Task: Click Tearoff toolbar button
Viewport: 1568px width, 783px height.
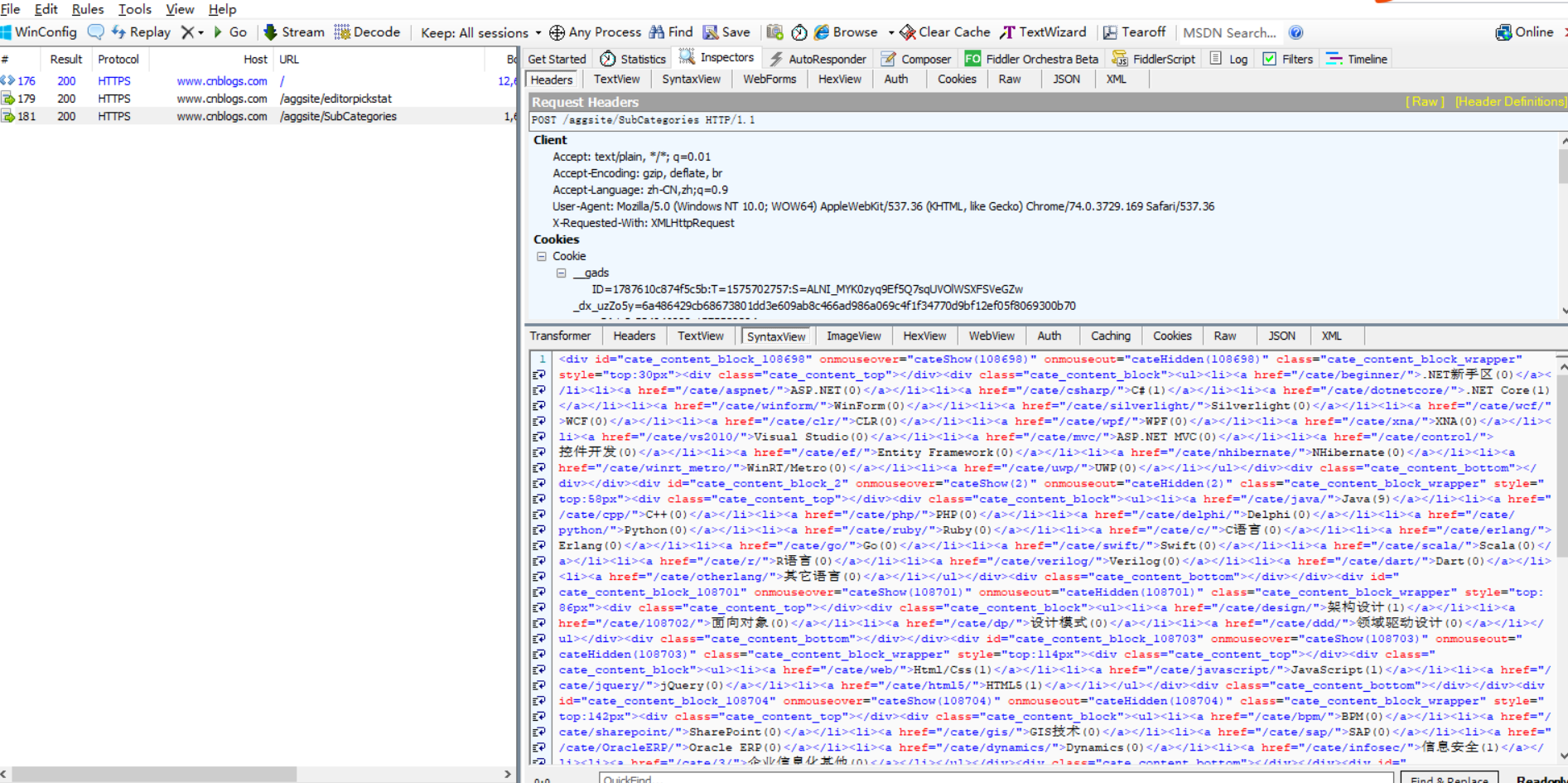Action: pos(1134,32)
